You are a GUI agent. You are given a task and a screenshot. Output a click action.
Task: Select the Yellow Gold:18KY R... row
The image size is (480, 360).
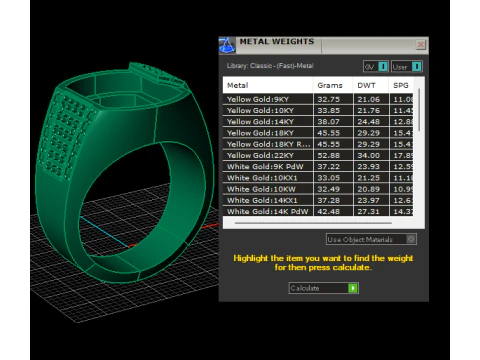[318, 144]
